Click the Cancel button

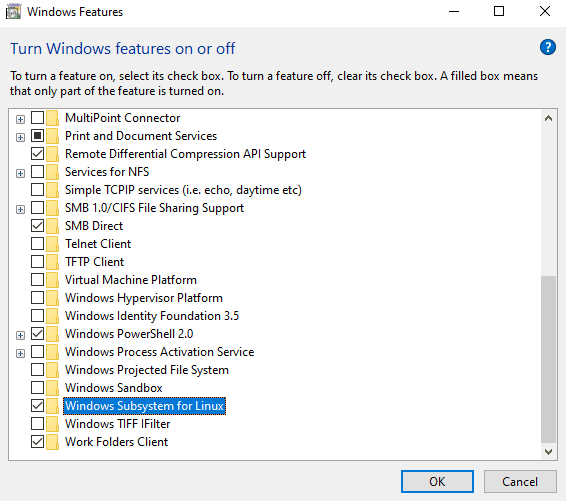(x=520, y=482)
